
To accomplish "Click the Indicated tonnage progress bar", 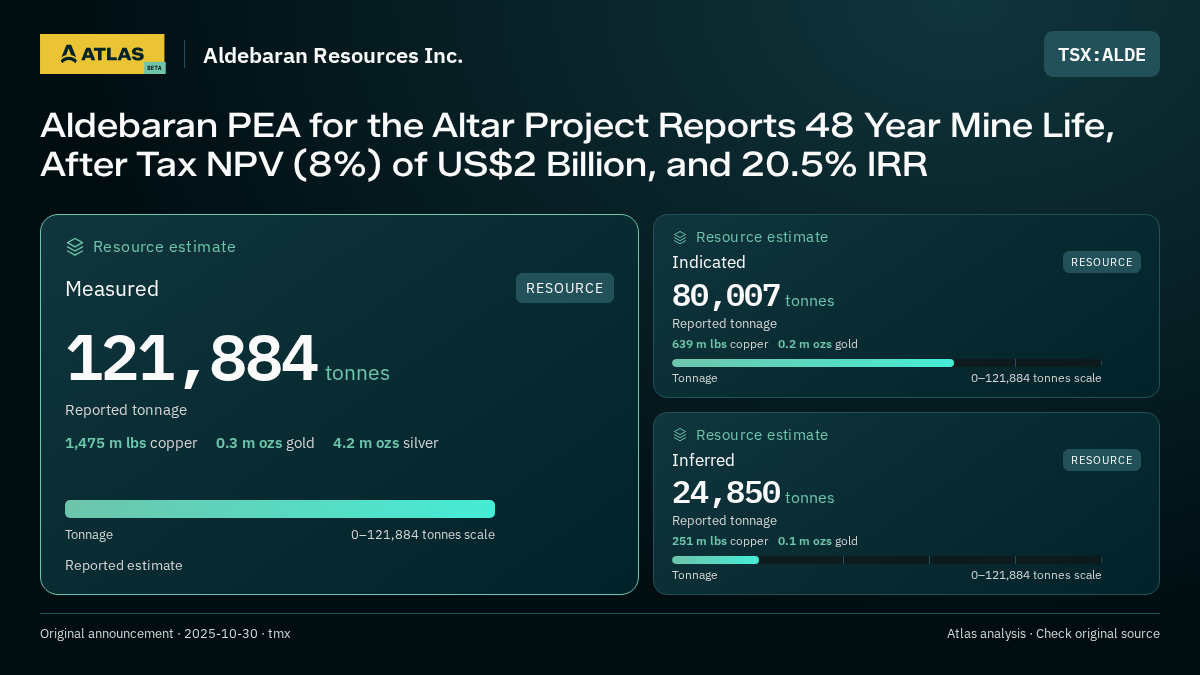I will 887,363.
